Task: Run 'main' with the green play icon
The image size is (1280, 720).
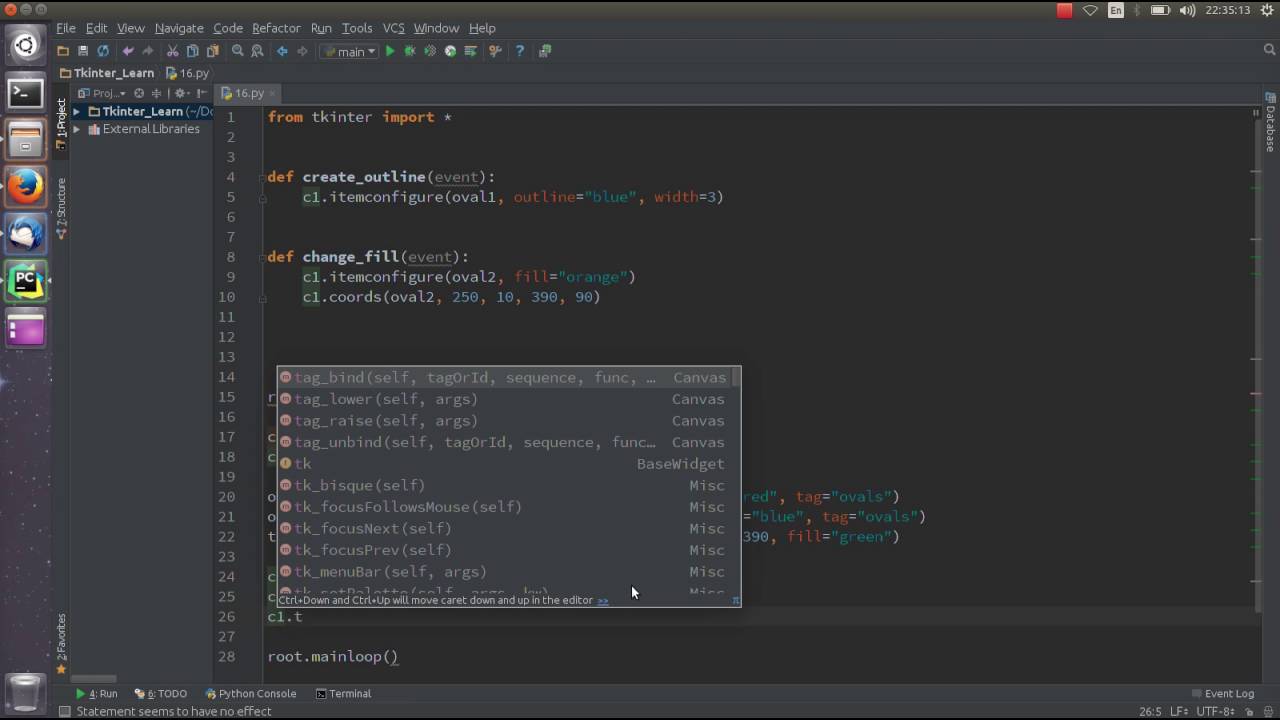Action: pos(390,51)
